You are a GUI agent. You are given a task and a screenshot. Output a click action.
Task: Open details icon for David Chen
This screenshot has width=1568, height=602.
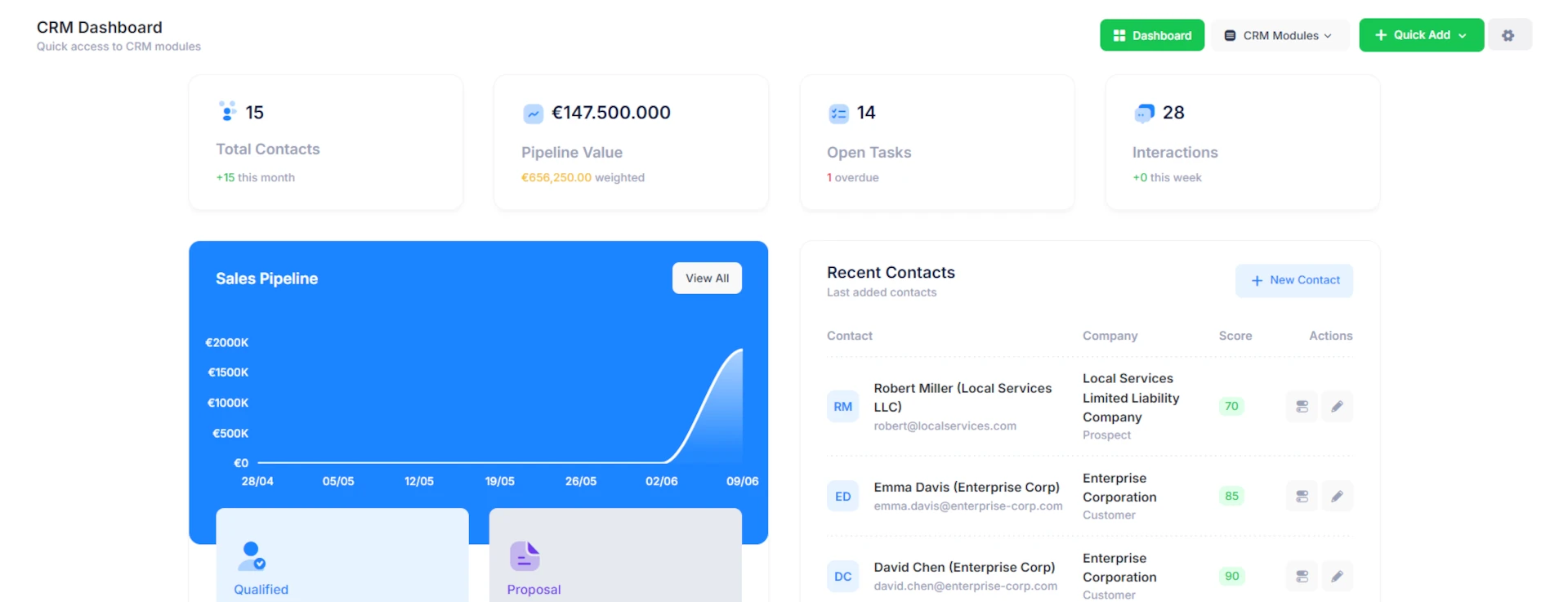pos(1302,576)
